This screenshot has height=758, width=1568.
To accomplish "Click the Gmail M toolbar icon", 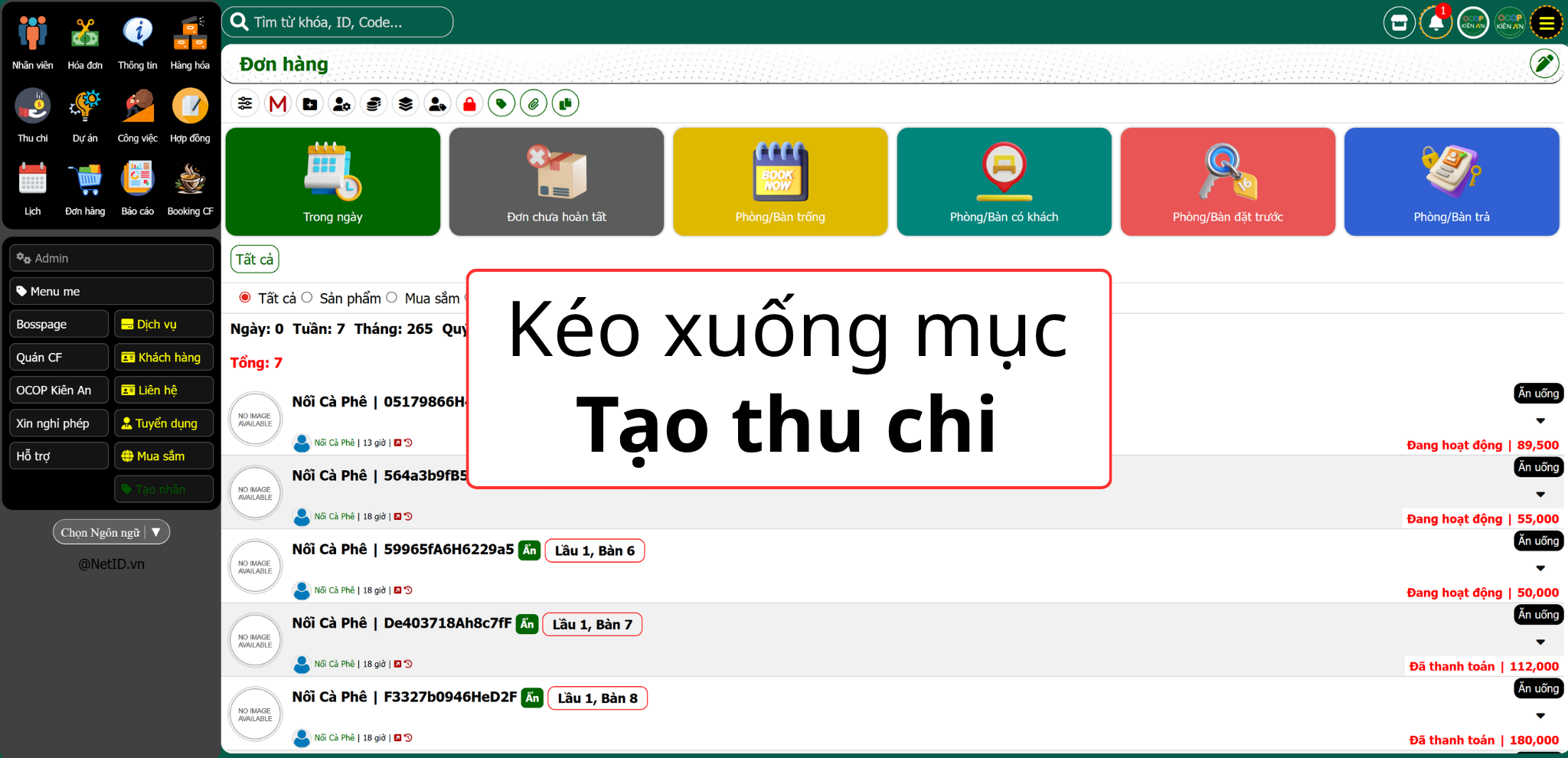I will pyautogui.click(x=278, y=103).
